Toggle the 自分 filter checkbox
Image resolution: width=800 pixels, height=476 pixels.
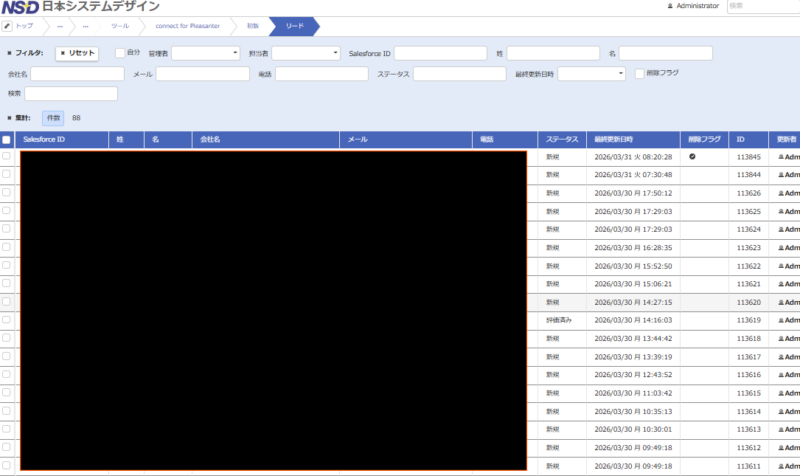click(x=120, y=52)
